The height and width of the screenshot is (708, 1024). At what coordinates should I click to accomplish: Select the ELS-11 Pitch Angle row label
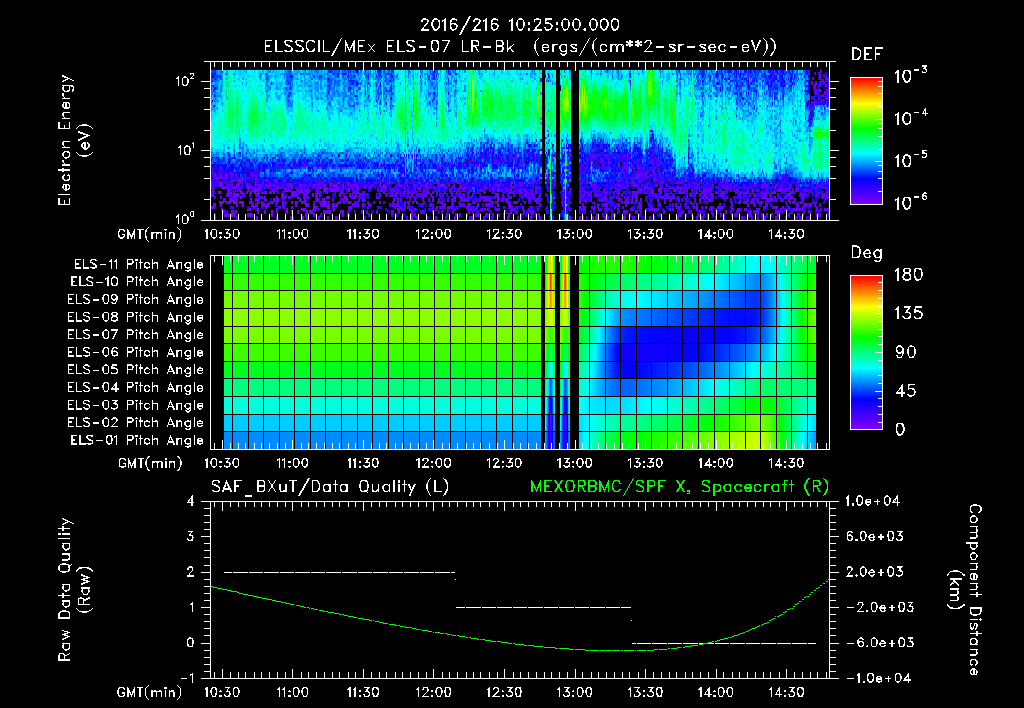[x=138, y=265]
